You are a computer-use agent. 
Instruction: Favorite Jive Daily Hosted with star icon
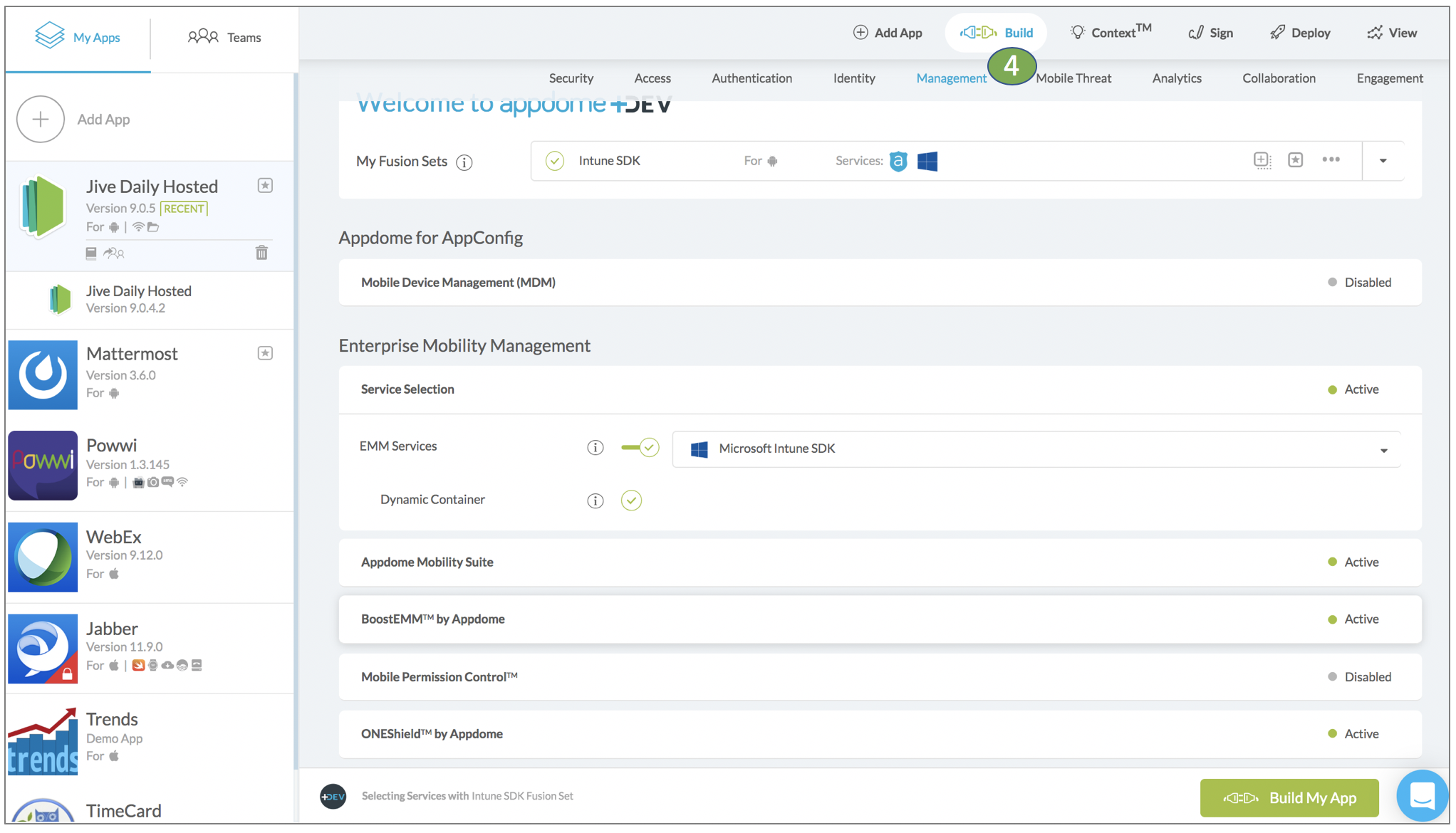pyautogui.click(x=265, y=186)
